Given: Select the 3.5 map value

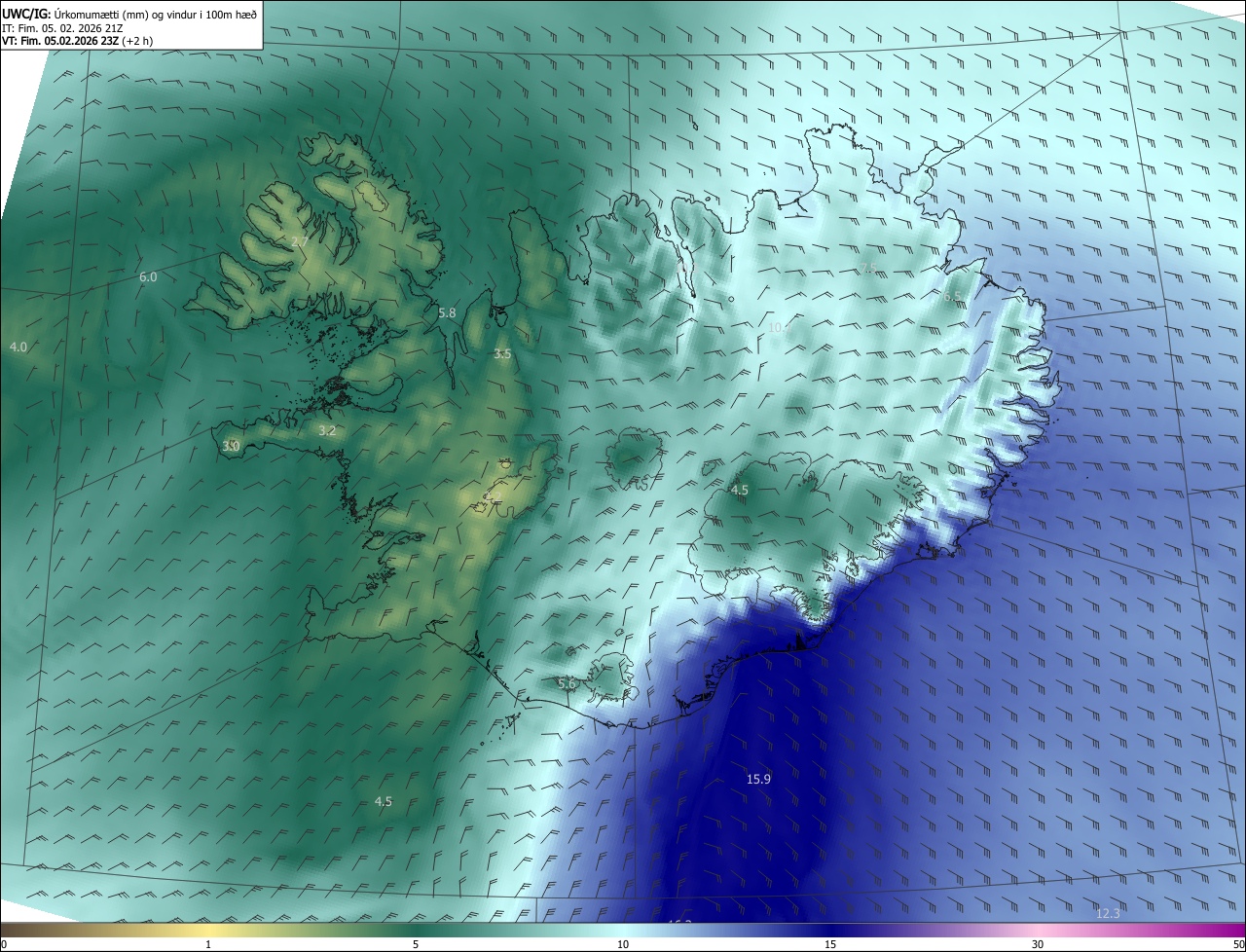Looking at the screenshot, I should tap(502, 354).
